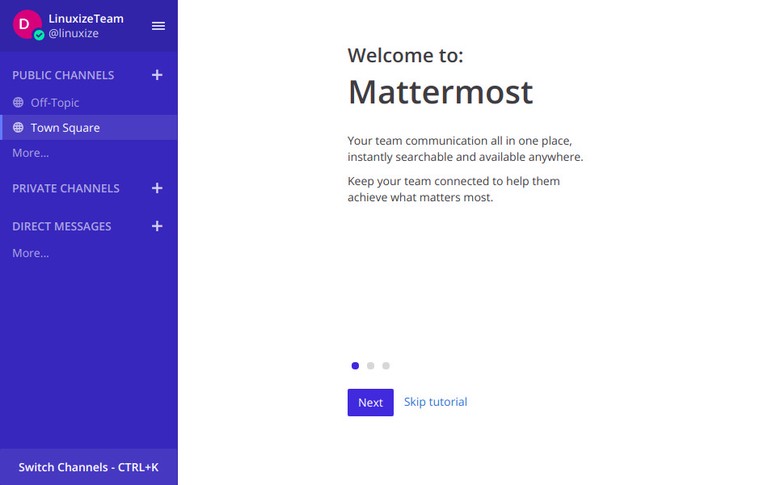Open the online status indicator badge

tap(39, 35)
